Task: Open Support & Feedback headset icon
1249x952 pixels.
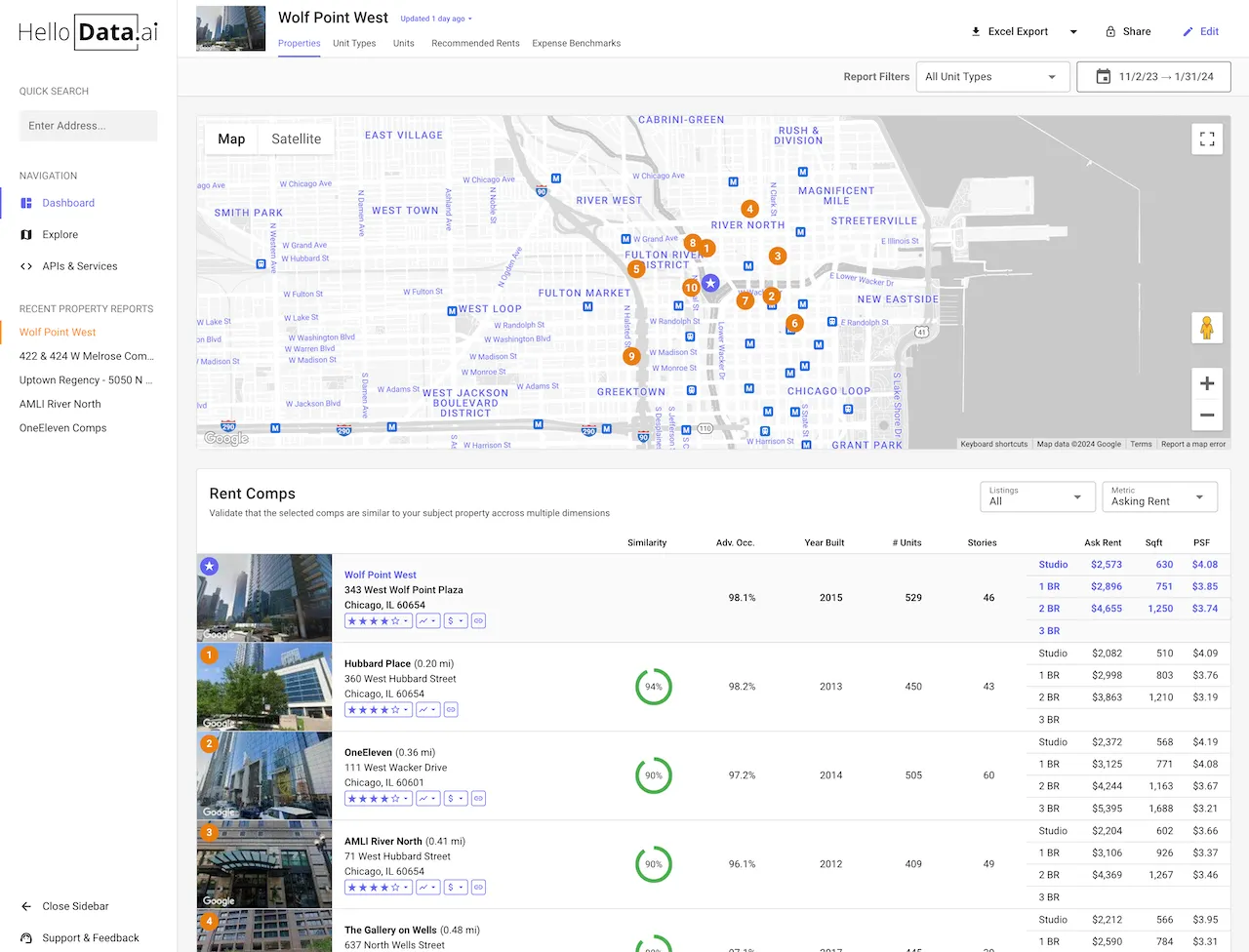Action: point(26,938)
